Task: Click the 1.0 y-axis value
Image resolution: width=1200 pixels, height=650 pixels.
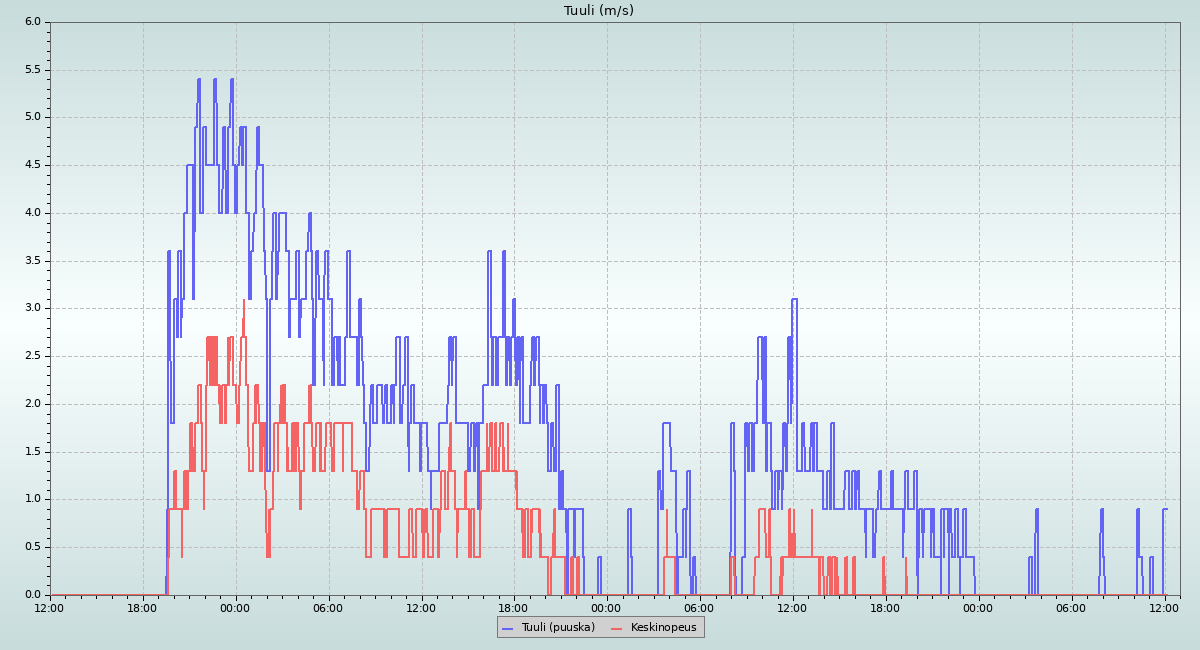Action: pos(33,499)
